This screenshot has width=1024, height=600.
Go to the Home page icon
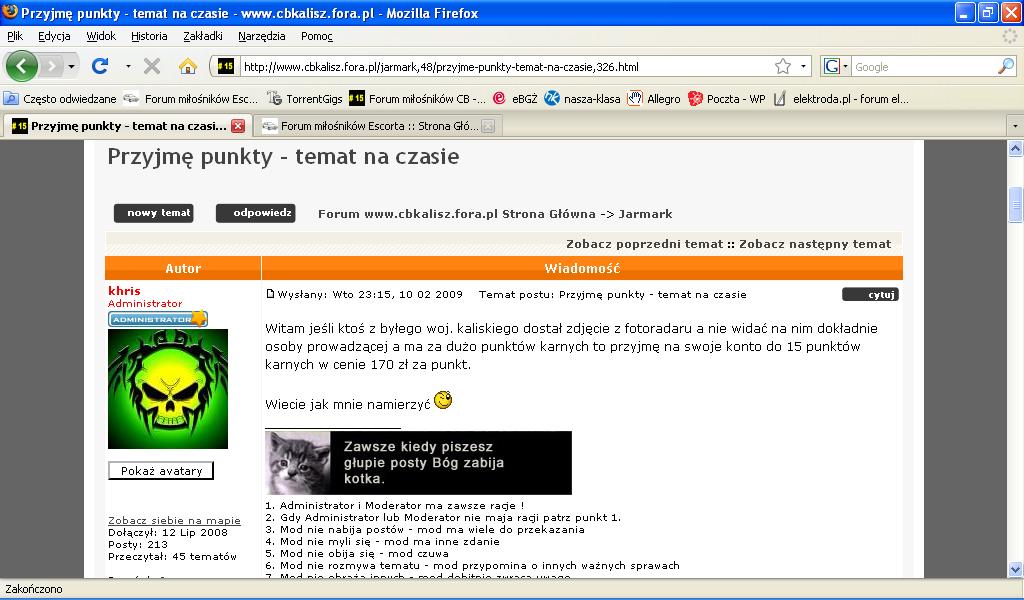click(x=187, y=66)
